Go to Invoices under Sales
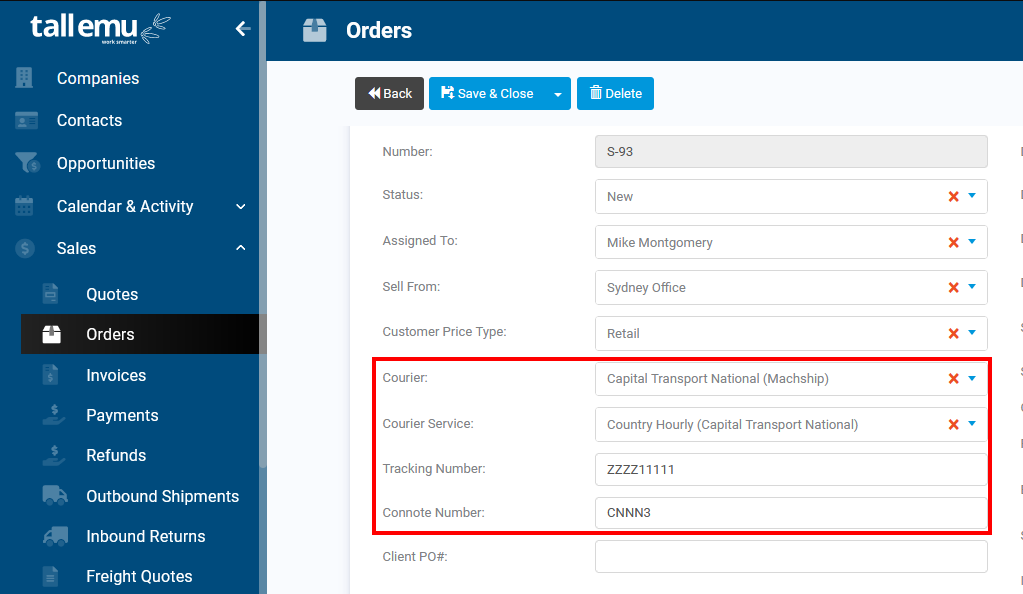 (x=116, y=375)
